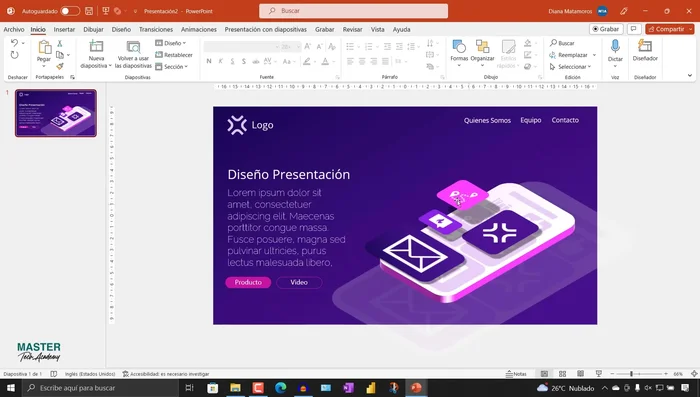Click the Cut scissors icon
The width and height of the screenshot is (700, 397).
click(x=59, y=43)
